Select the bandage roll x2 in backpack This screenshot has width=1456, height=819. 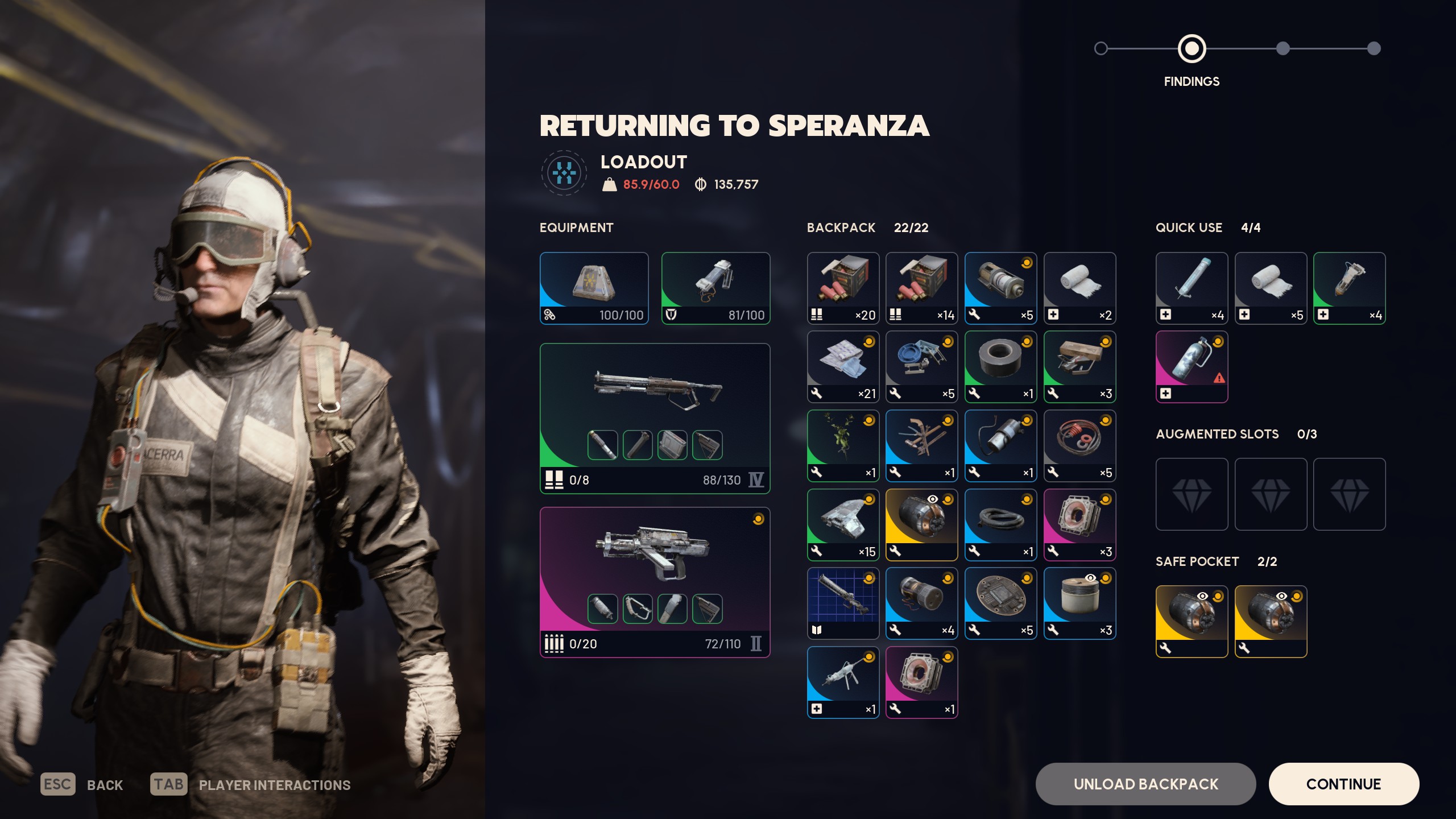1079,288
